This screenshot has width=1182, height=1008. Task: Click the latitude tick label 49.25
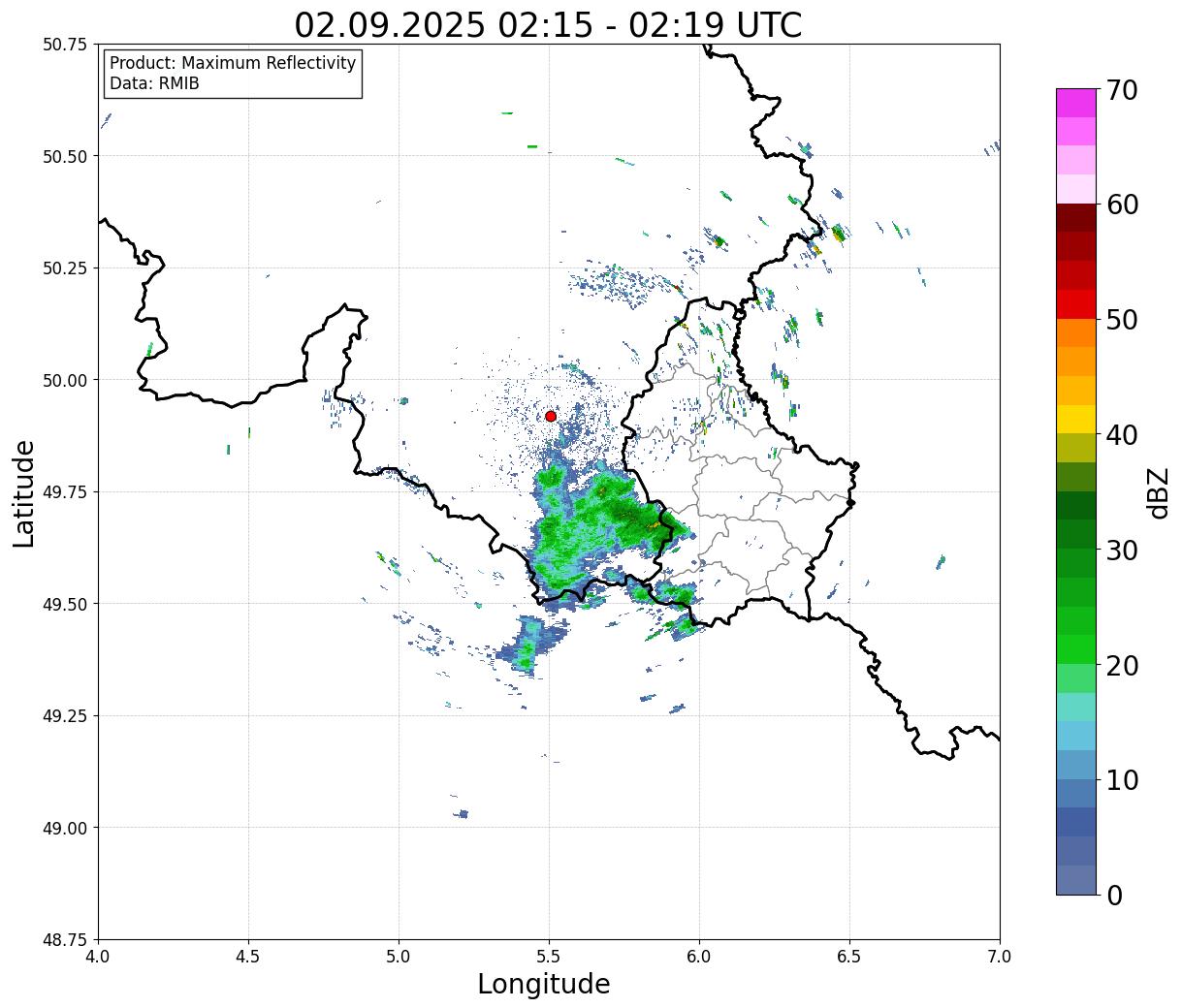[65, 716]
